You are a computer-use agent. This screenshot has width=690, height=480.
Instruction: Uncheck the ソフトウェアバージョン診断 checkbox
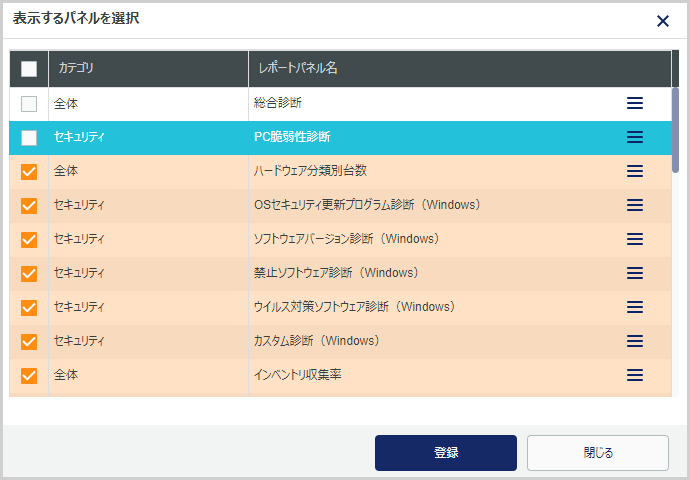pyautogui.click(x=29, y=240)
